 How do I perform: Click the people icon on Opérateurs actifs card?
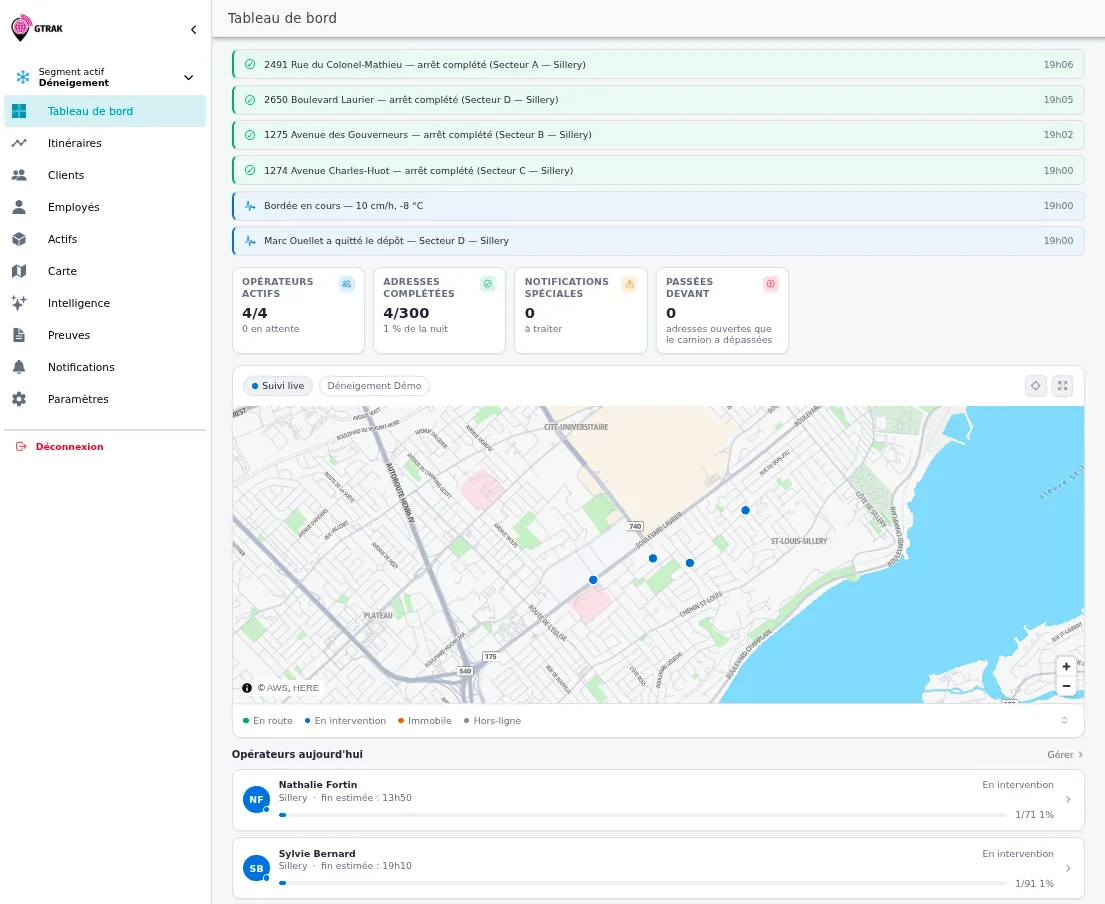tap(346, 284)
